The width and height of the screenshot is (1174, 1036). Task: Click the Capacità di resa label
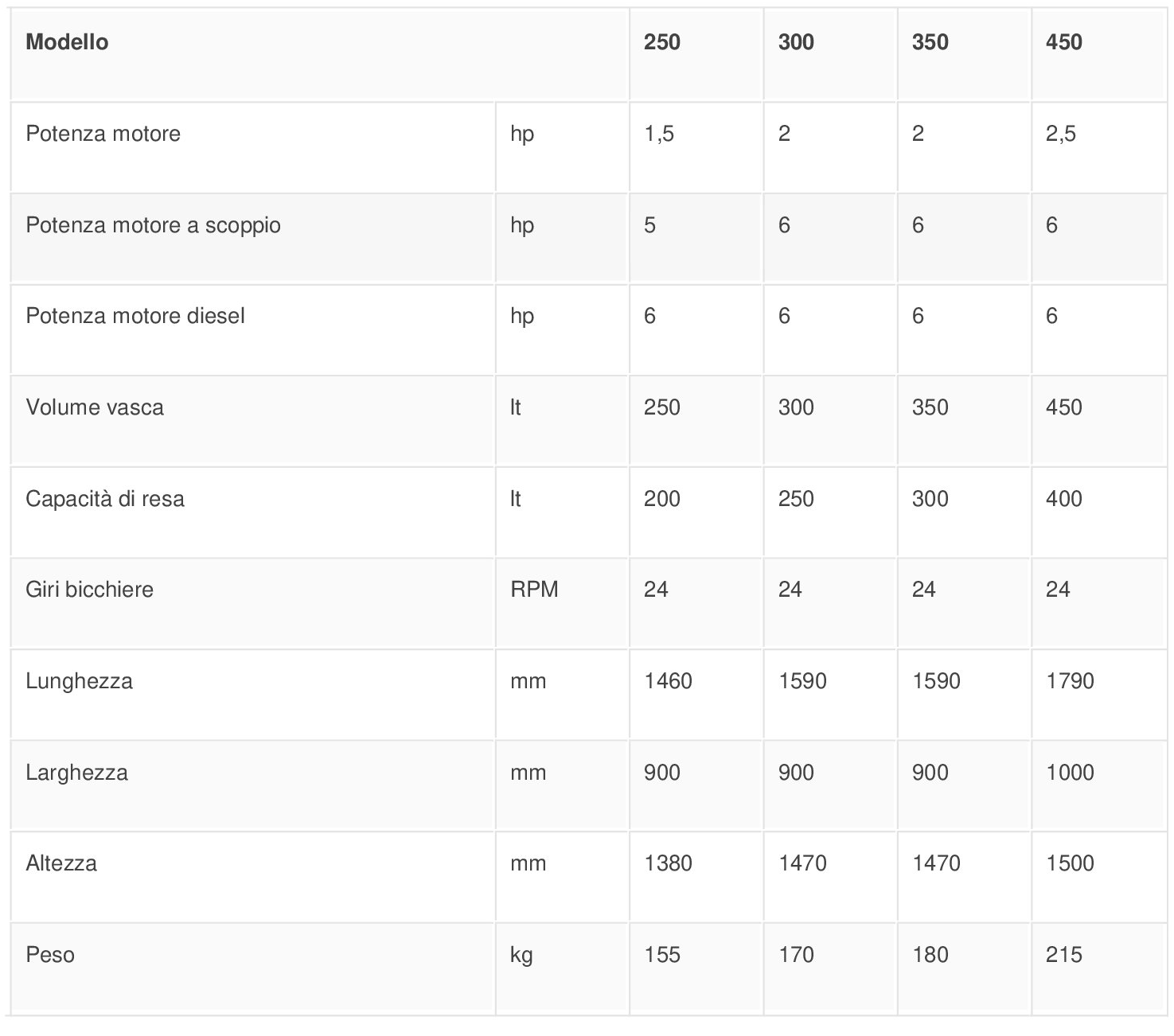(x=105, y=499)
